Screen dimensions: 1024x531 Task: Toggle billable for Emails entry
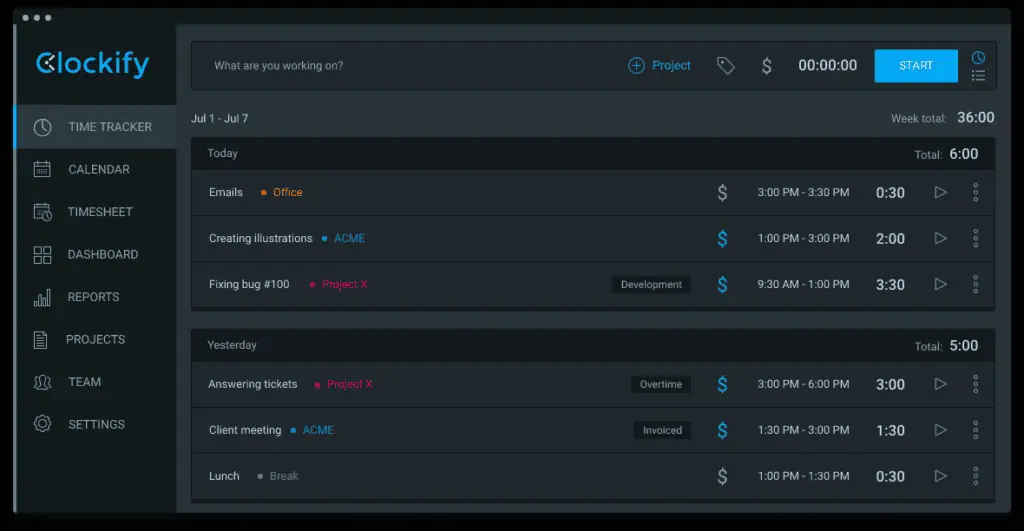click(722, 192)
